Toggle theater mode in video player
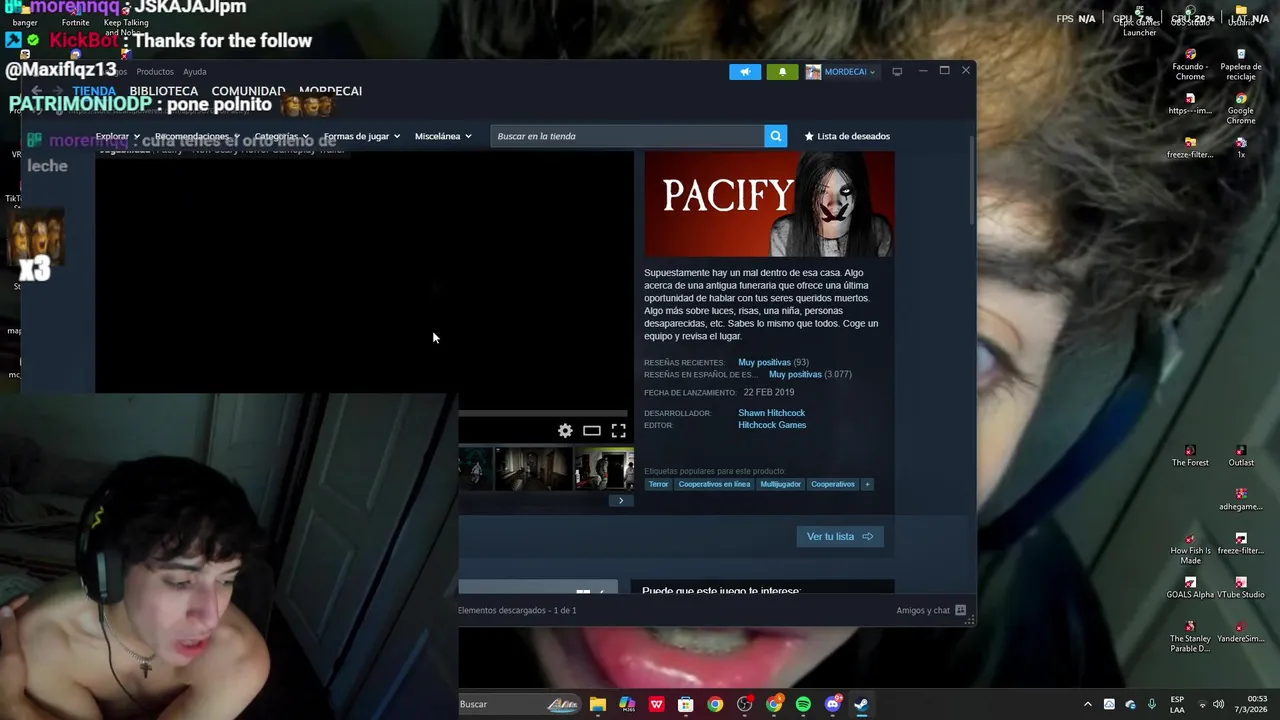The image size is (1280, 720). click(x=592, y=431)
